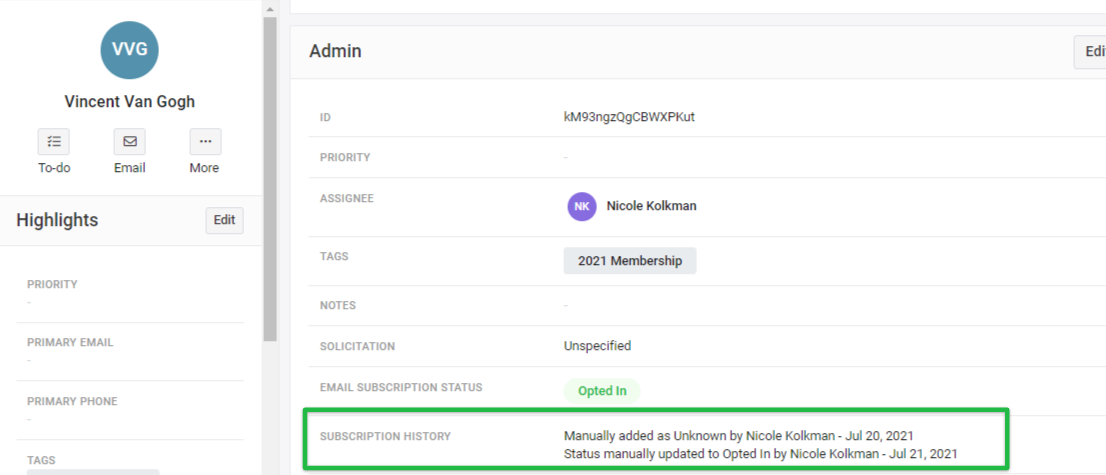Click the NOTES field label
The width and height of the screenshot is (1106, 475).
[x=338, y=306]
